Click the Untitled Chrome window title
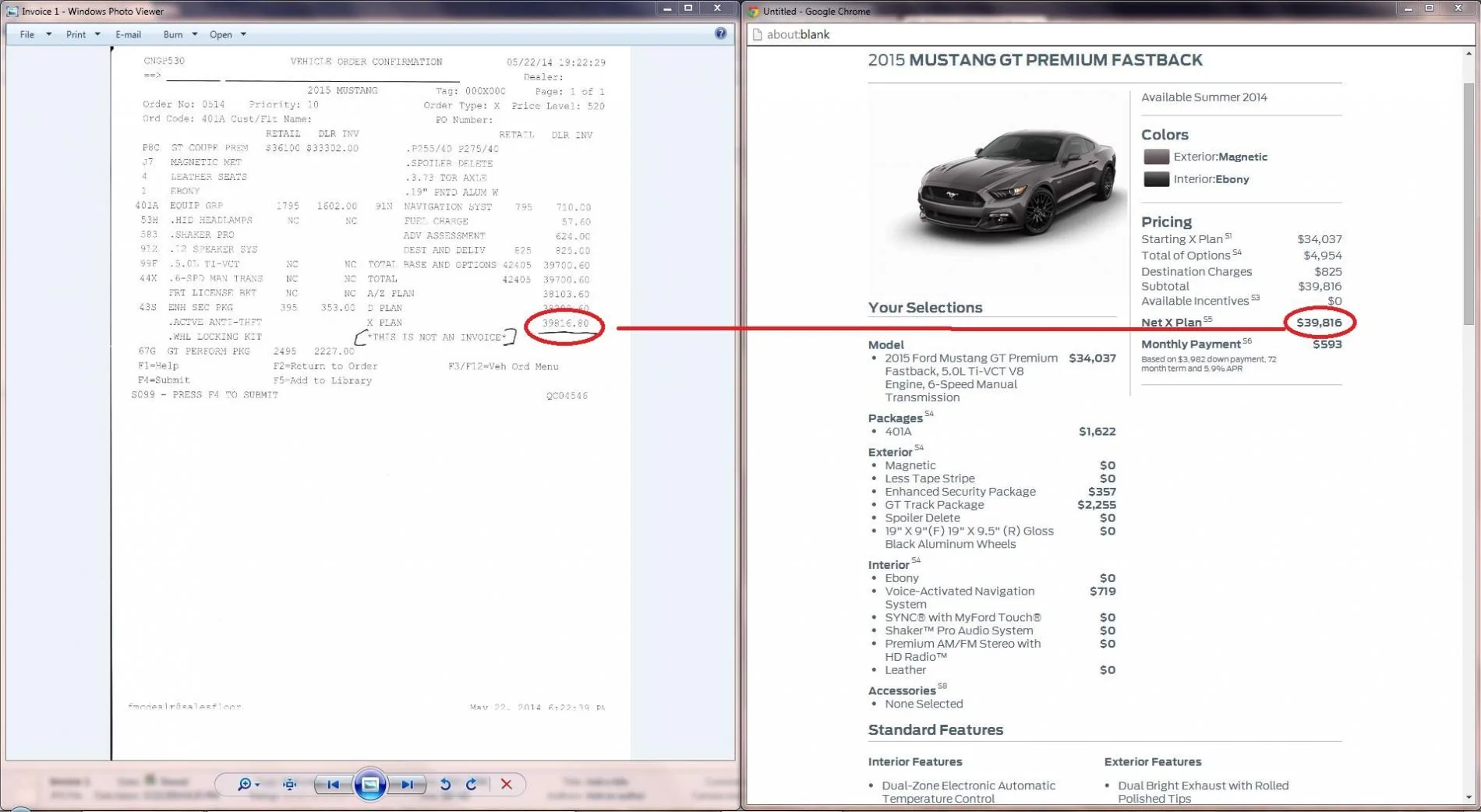This screenshot has height=812, width=1481. (816, 11)
